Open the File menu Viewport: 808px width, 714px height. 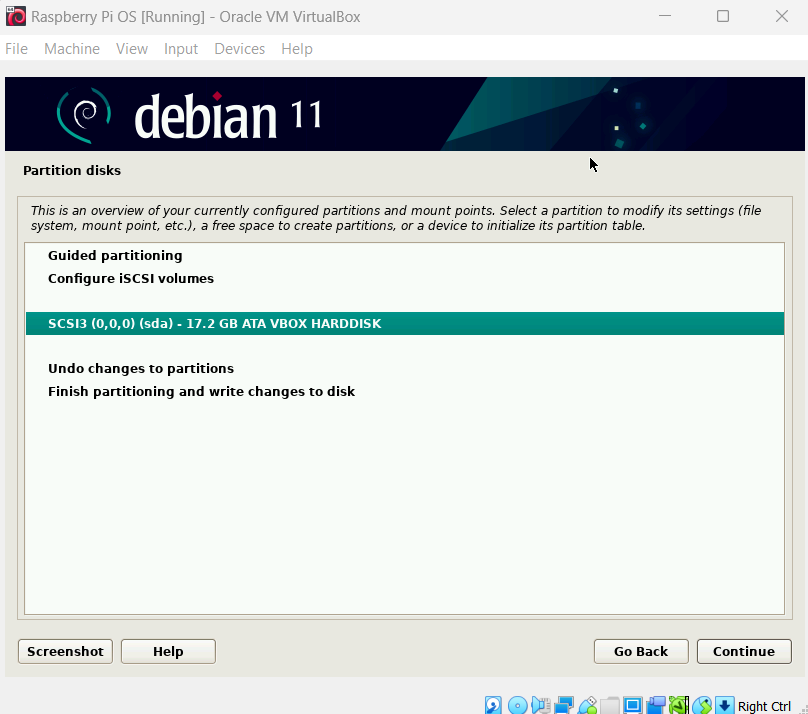click(x=16, y=49)
